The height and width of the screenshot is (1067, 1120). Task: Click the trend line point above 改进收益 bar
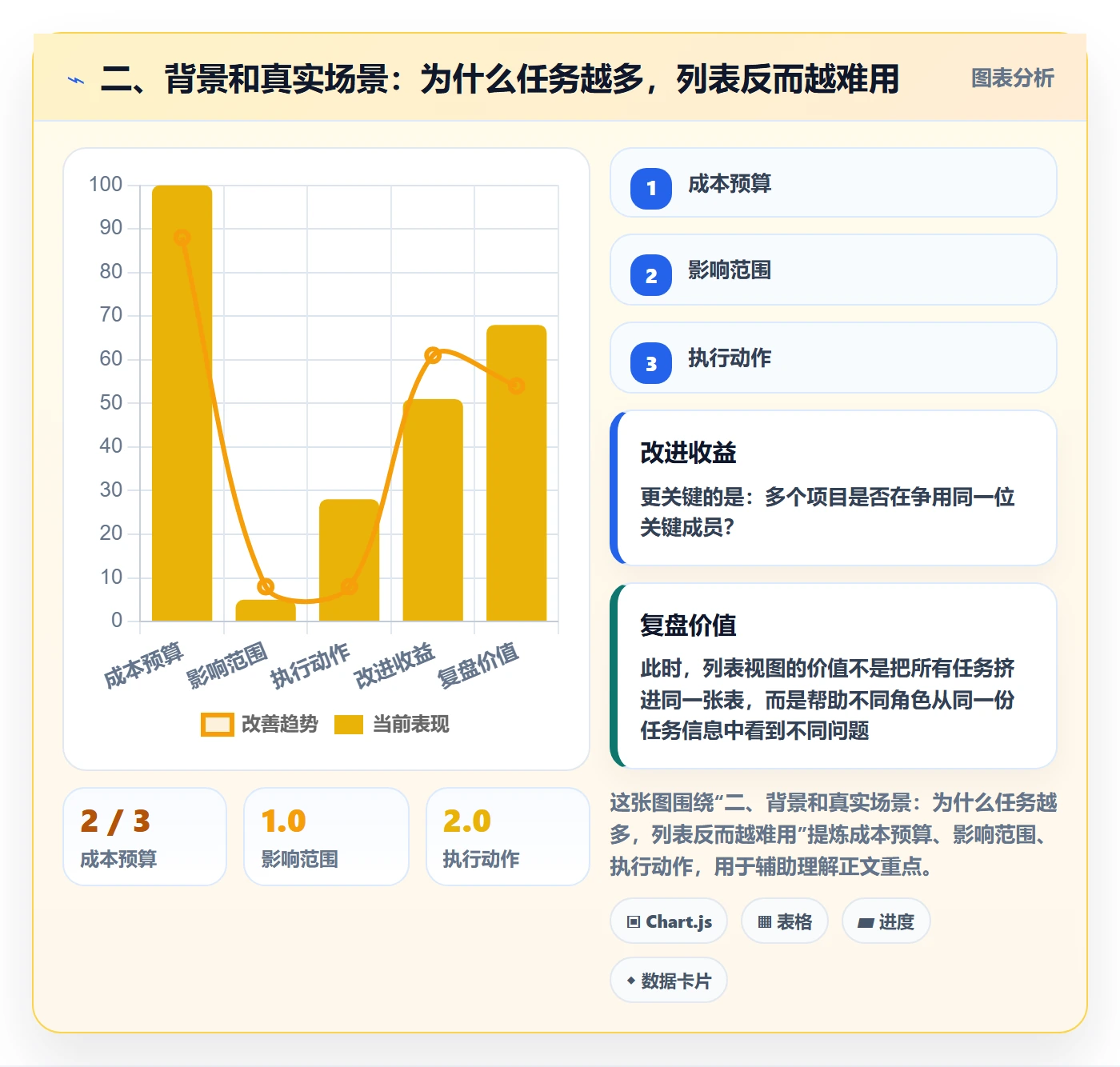[x=433, y=355]
